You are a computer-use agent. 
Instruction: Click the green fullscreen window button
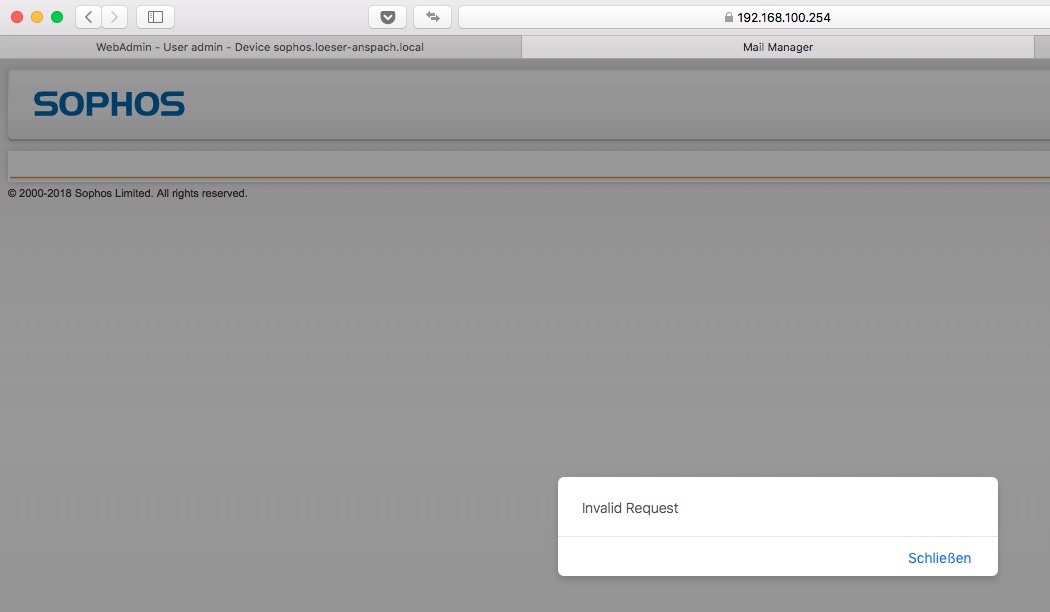58,17
